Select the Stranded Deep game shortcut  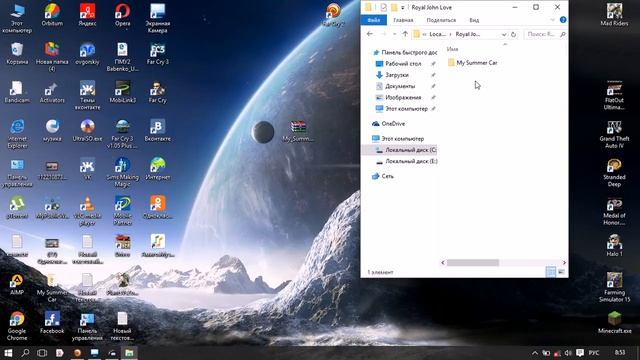614,172
